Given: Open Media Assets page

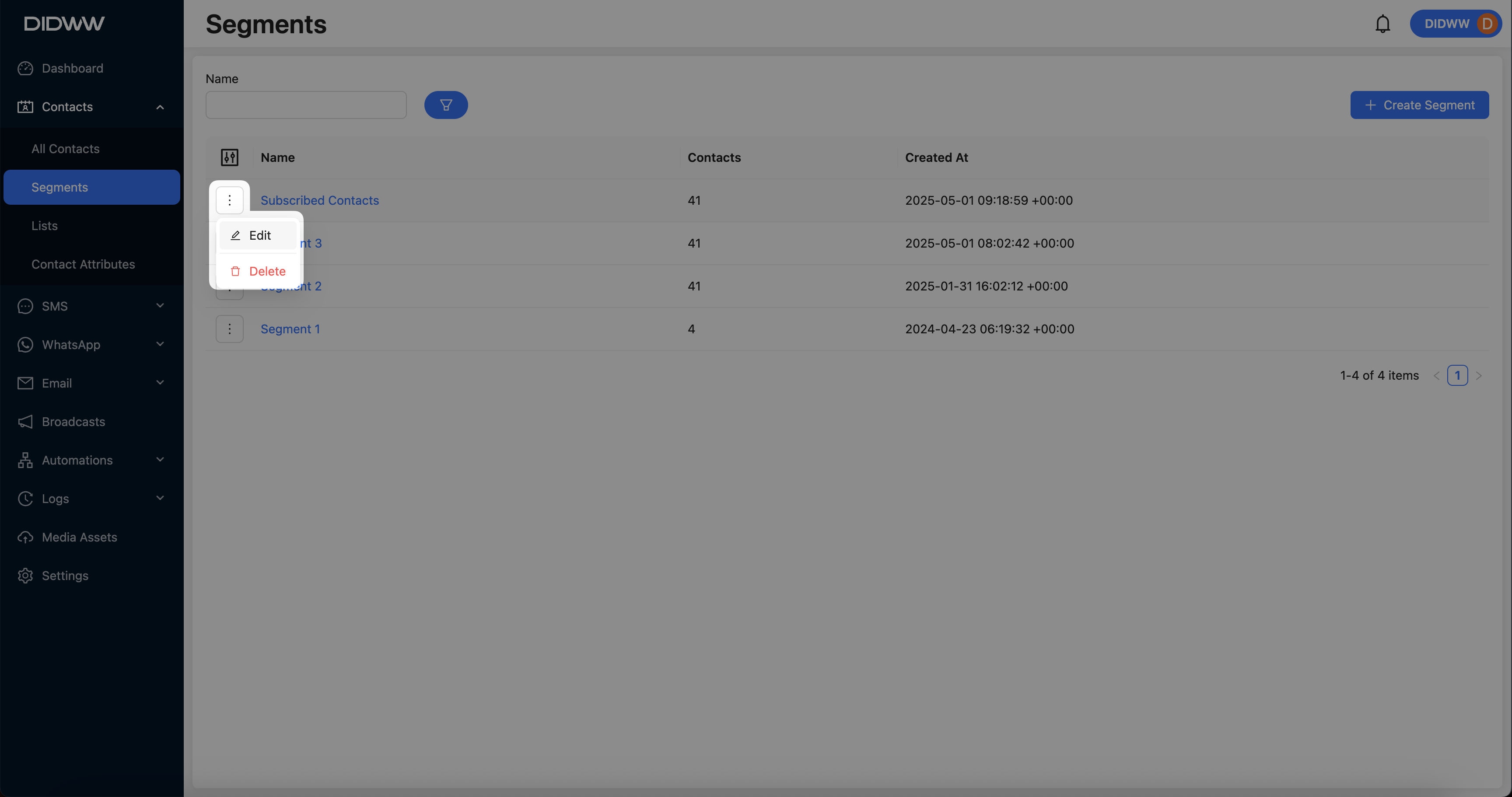Looking at the screenshot, I should (x=91, y=537).
